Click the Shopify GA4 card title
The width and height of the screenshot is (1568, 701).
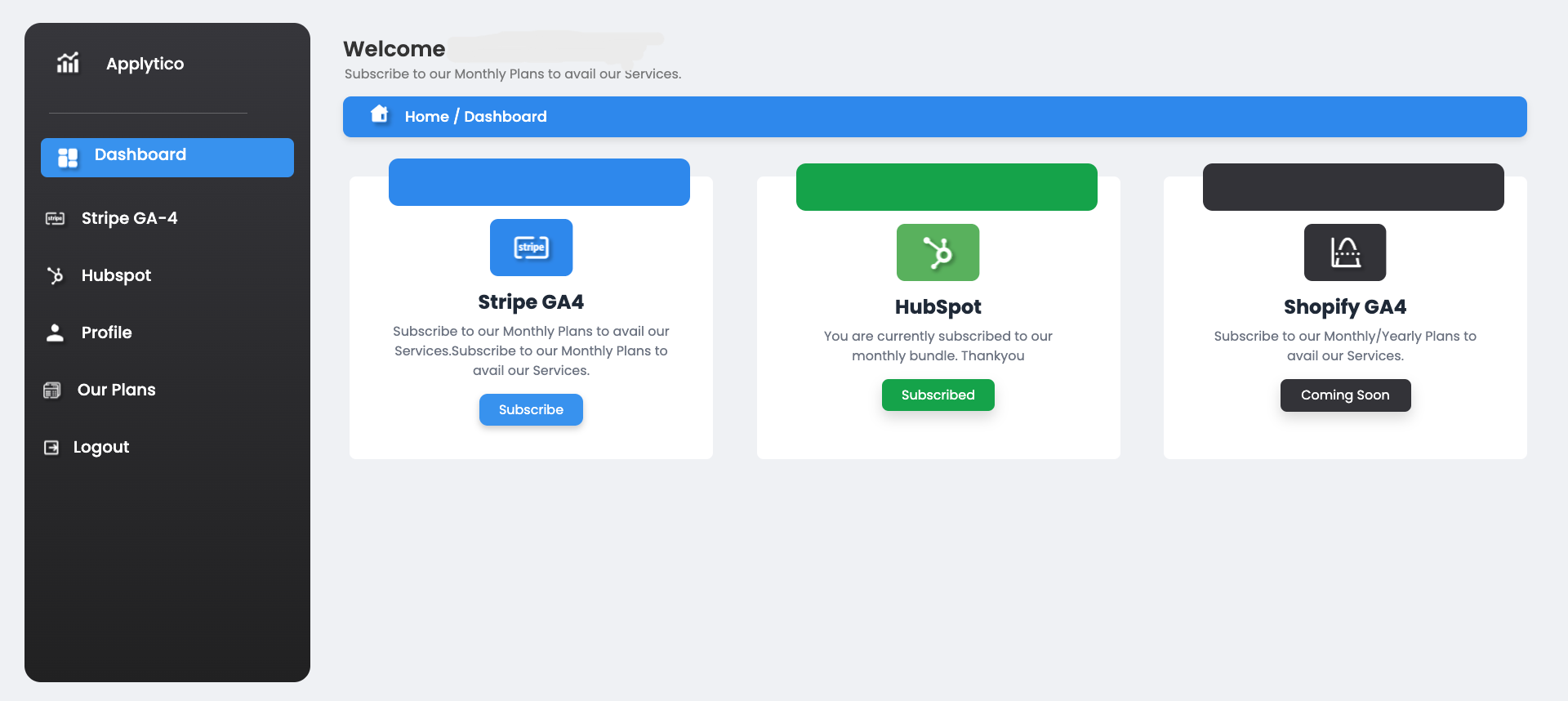(x=1345, y=306)
